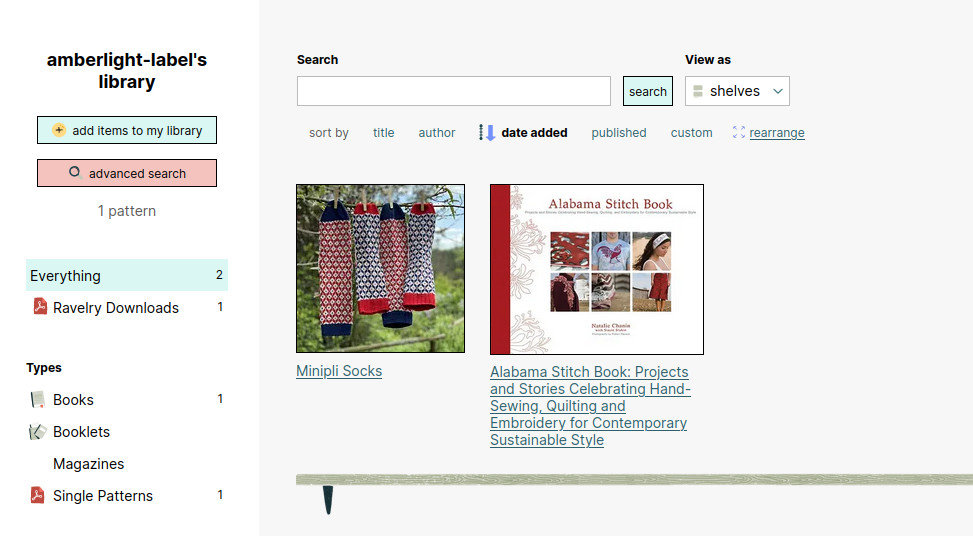Toggle the date added sort direction arrow

tap(486, 132)
